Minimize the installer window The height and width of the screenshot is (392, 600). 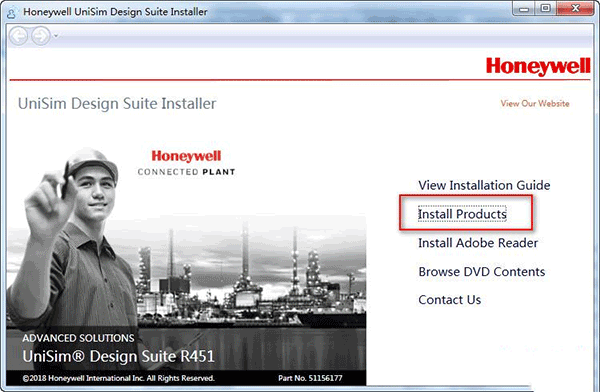[x=524, y=9]
